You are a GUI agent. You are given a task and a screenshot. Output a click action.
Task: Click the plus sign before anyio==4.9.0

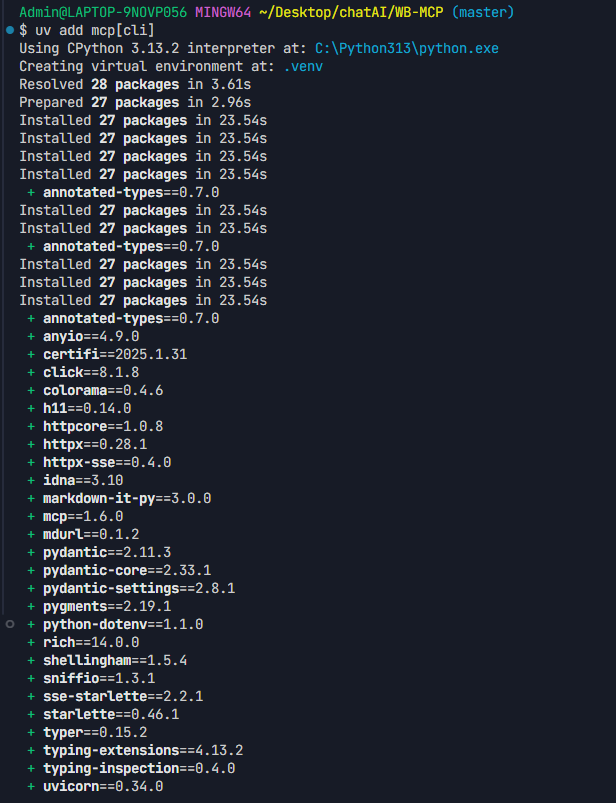pos(31,336)
